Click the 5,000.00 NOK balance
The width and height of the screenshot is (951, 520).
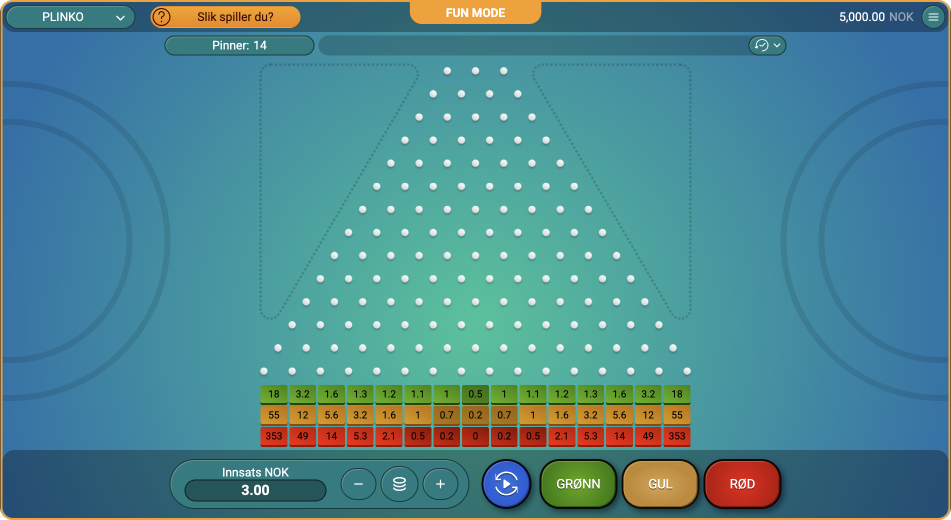876,17
